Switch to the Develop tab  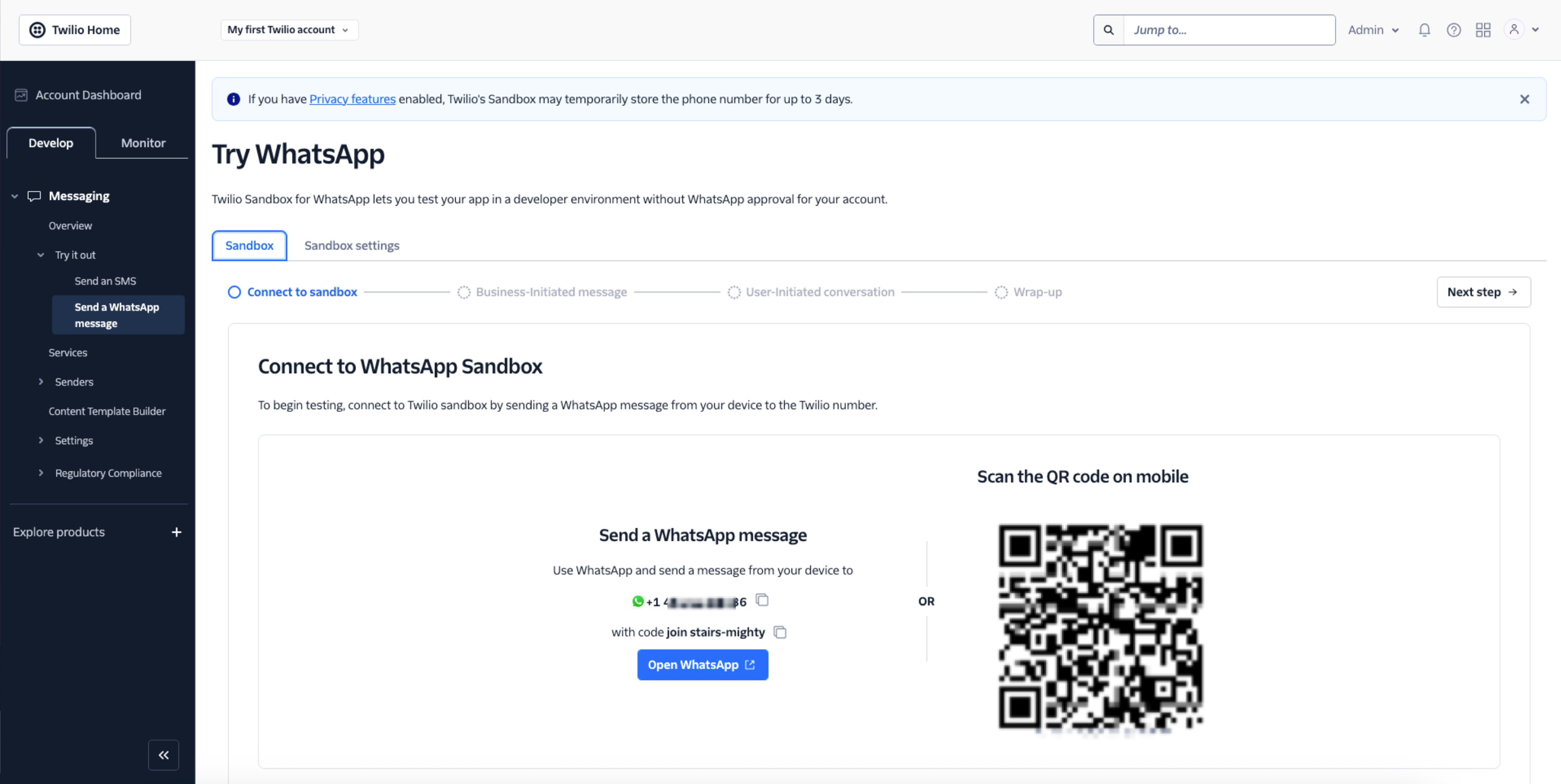click(51, 143)
